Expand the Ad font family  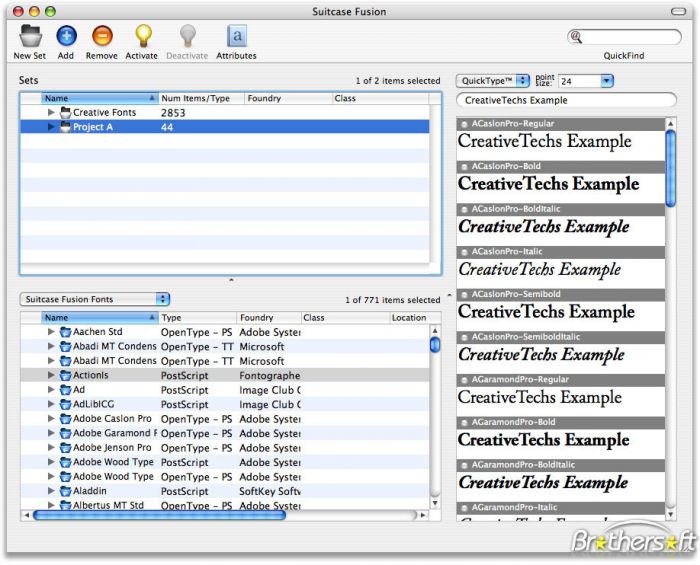[51, 390]
